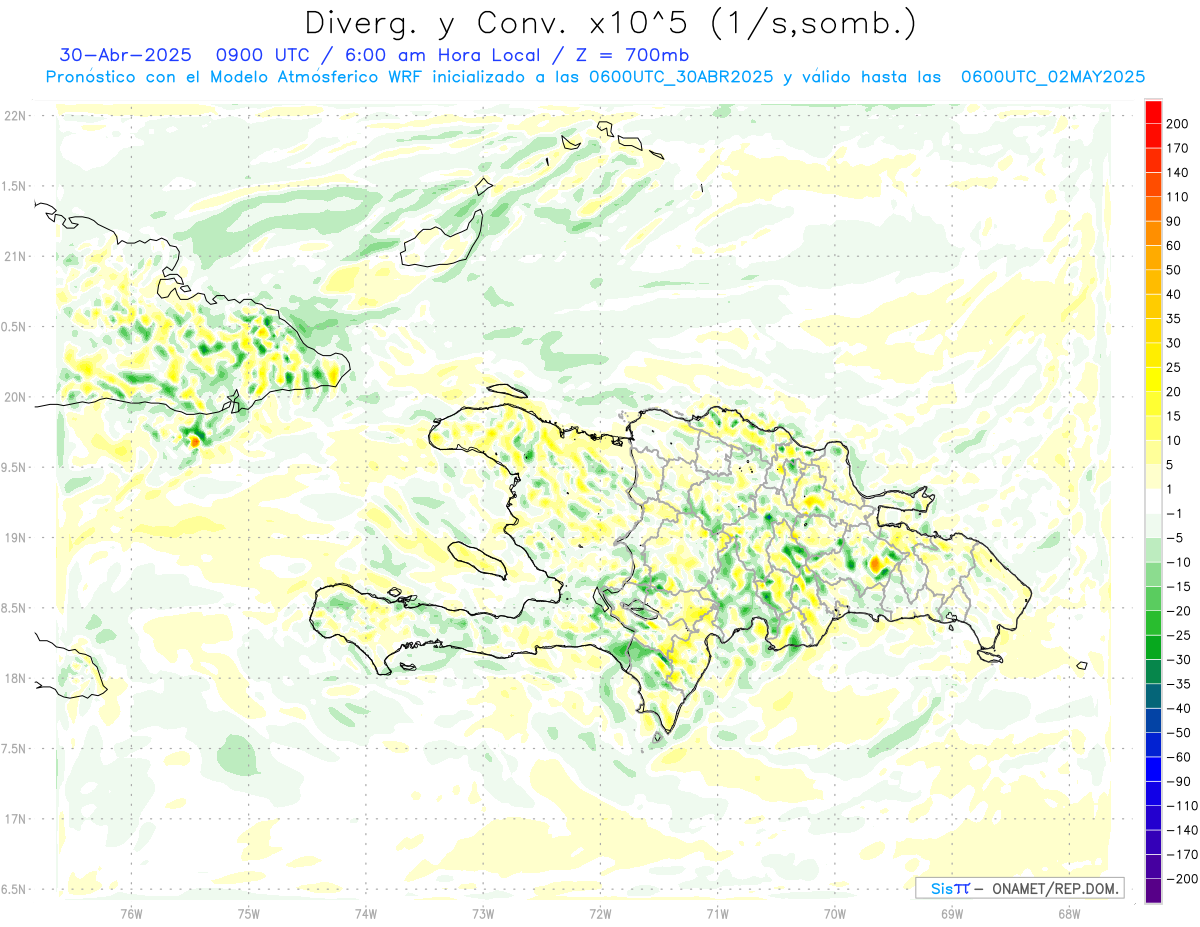Click the initialization time '0600UTC_30ABR2025'
The image size is (1200, 927).
[x=681, y=77]
